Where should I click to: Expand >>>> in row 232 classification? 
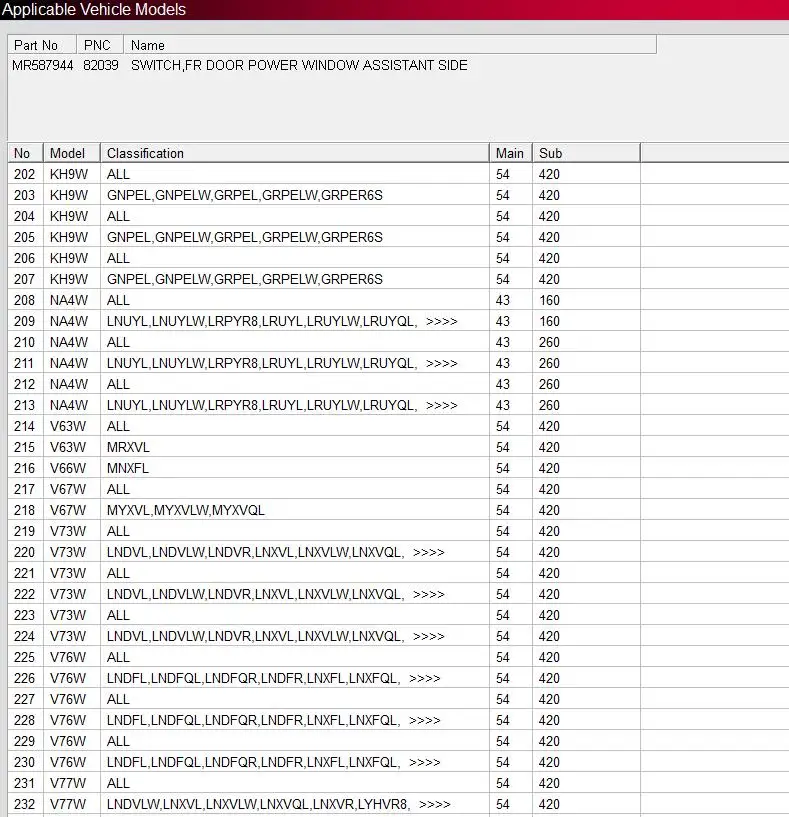point(435,804)
